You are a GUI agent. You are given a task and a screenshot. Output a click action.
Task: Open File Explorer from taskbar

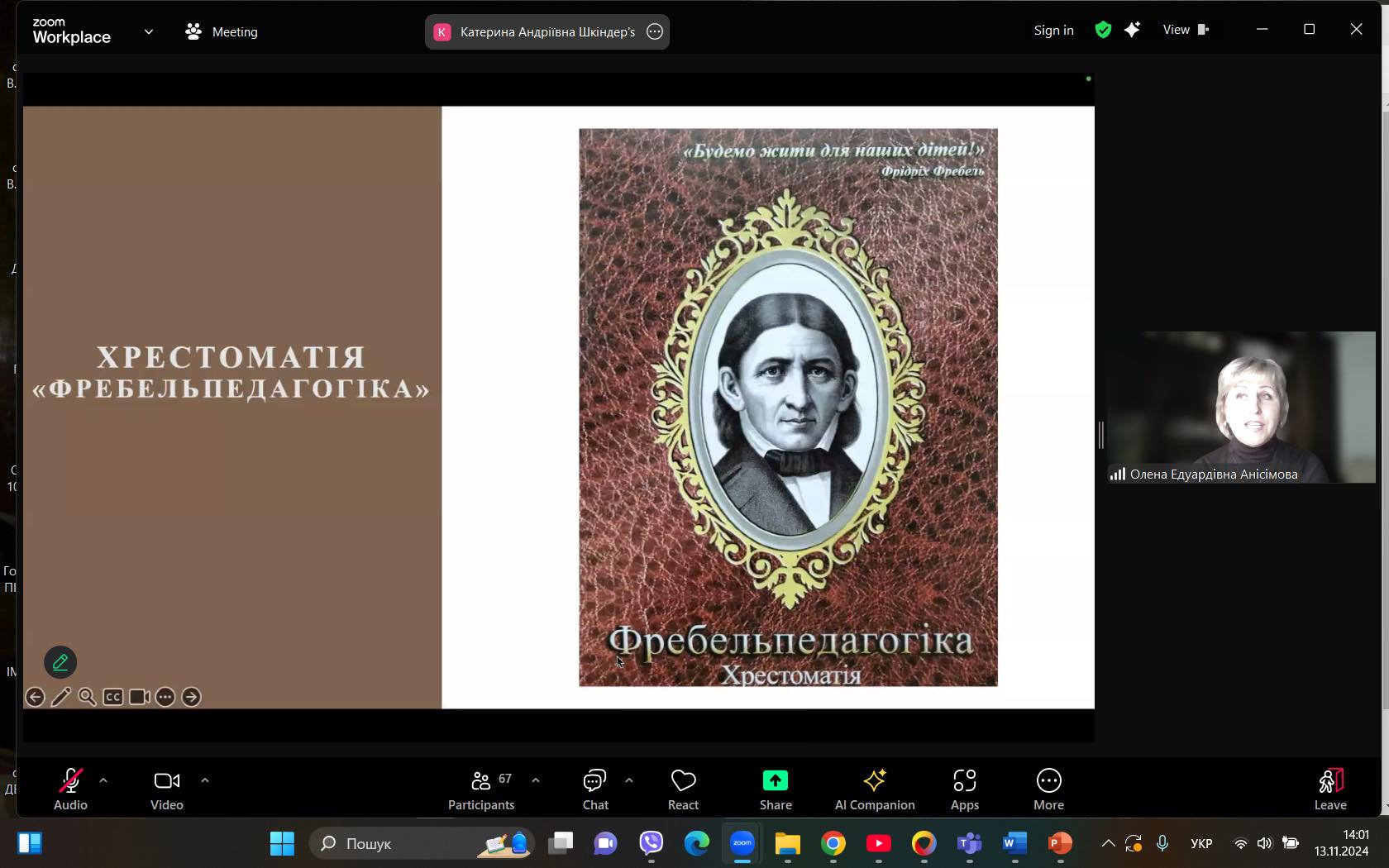788,843
